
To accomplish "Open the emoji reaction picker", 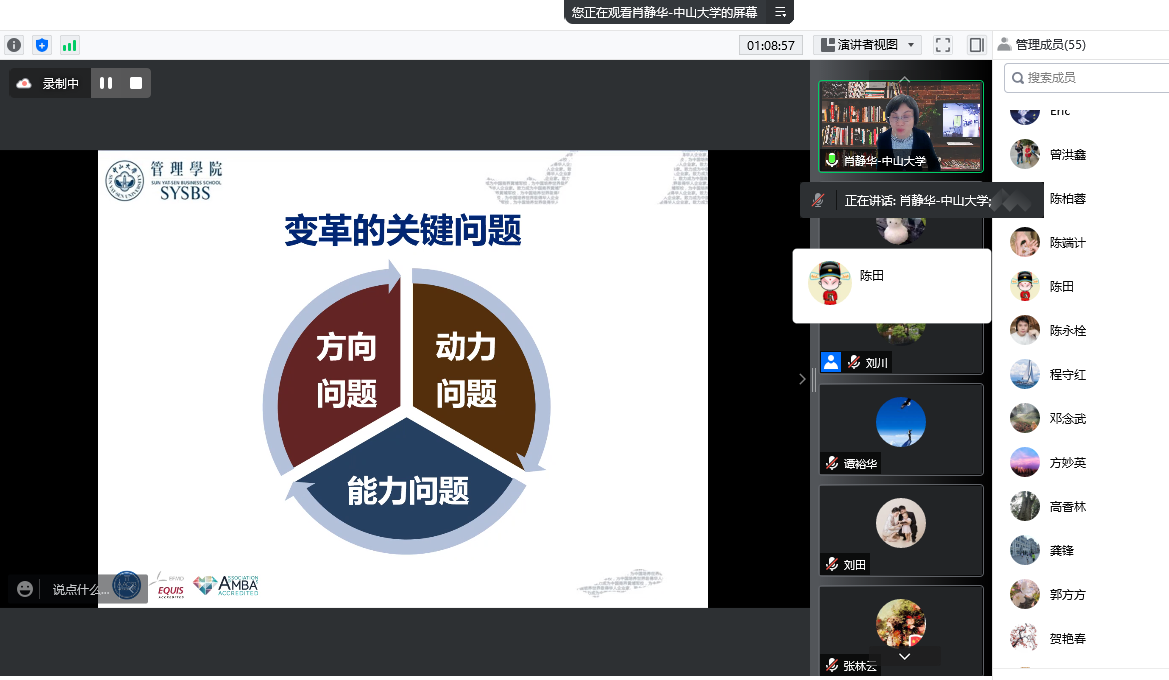I will (25, 589).
